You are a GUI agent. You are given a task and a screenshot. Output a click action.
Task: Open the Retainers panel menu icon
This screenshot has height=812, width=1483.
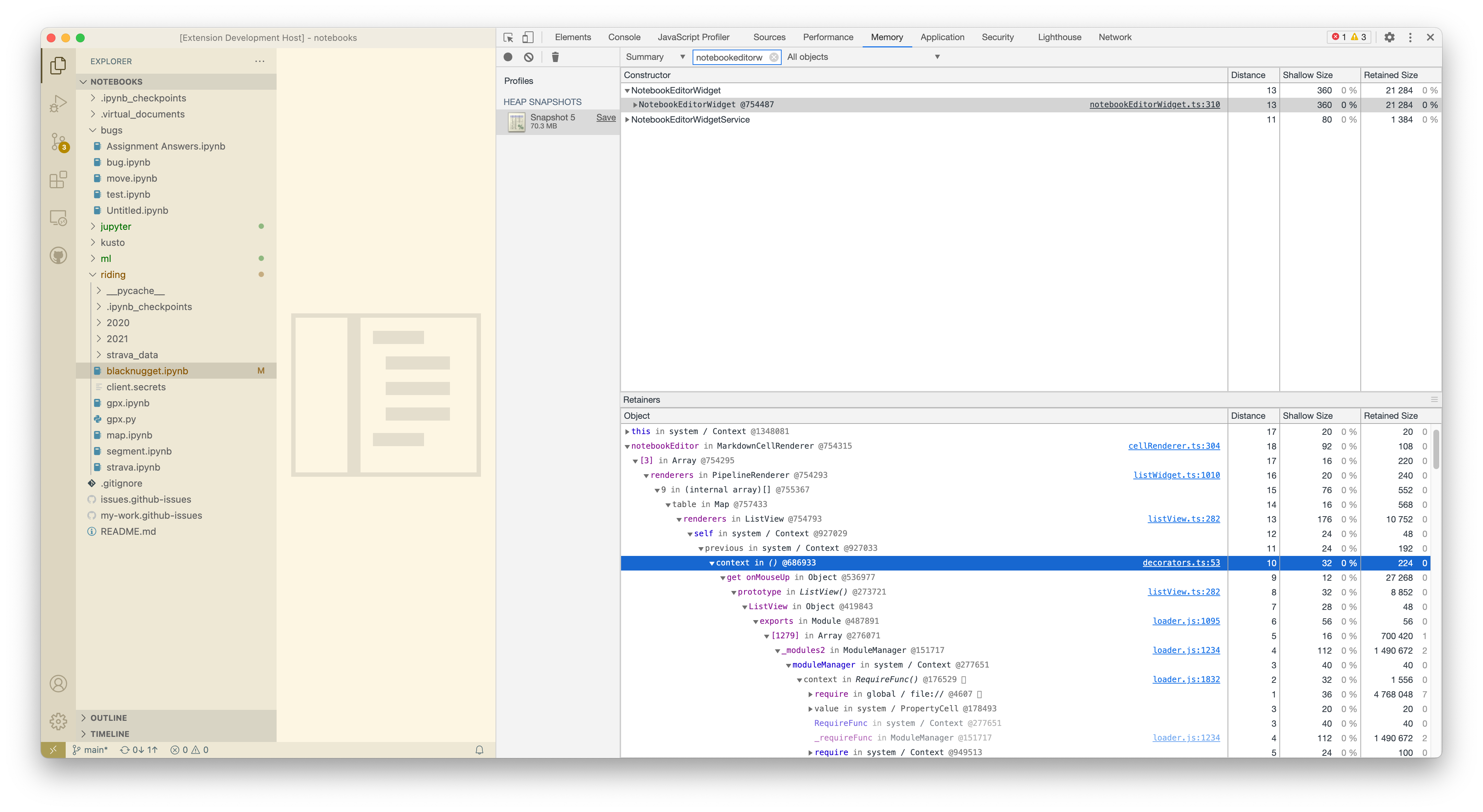click(1434, 399)
